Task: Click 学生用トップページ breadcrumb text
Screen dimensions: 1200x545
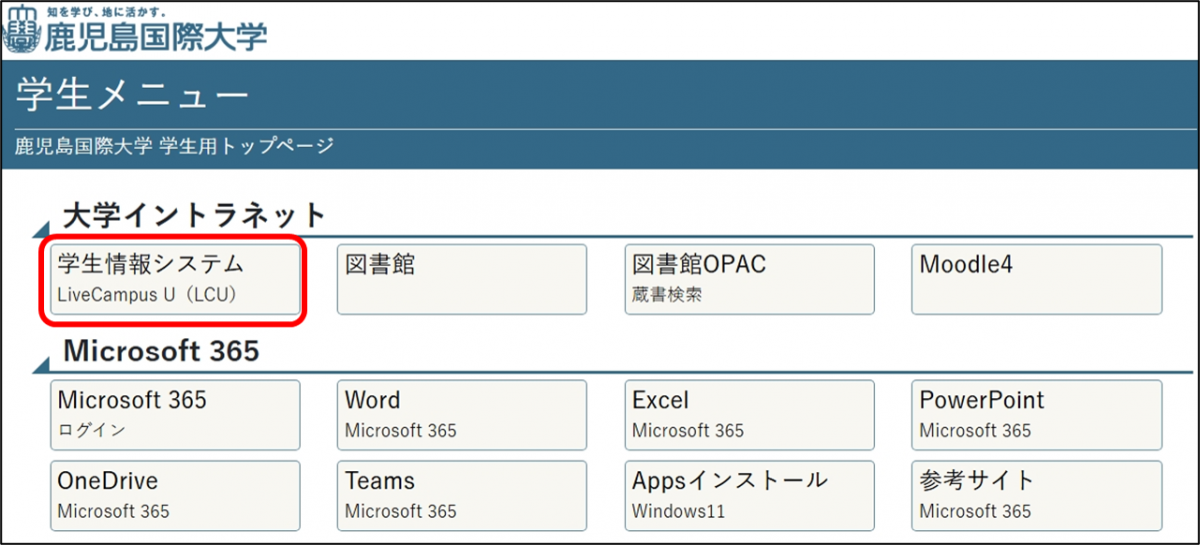Action: click(x=246, y=147)
